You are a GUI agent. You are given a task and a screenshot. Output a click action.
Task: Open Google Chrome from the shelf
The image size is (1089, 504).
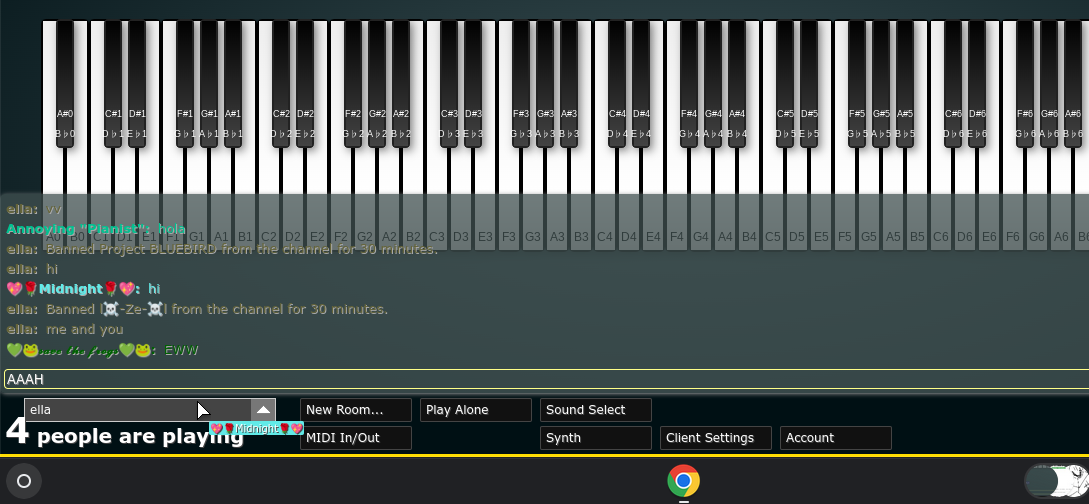click(683, 480)
